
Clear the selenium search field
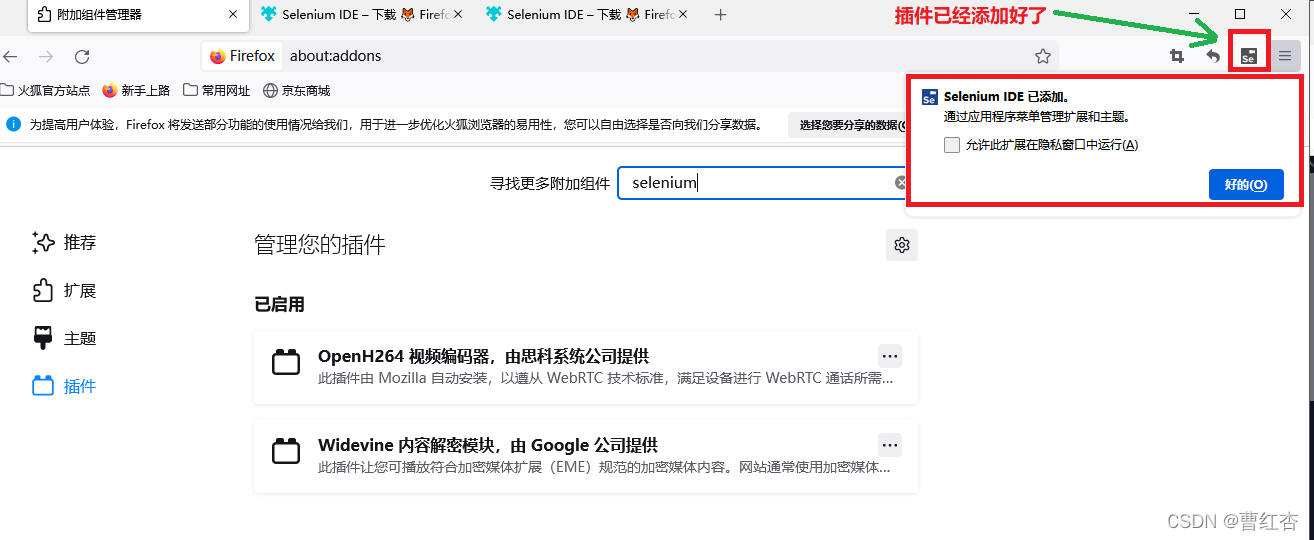click(901, 183)
